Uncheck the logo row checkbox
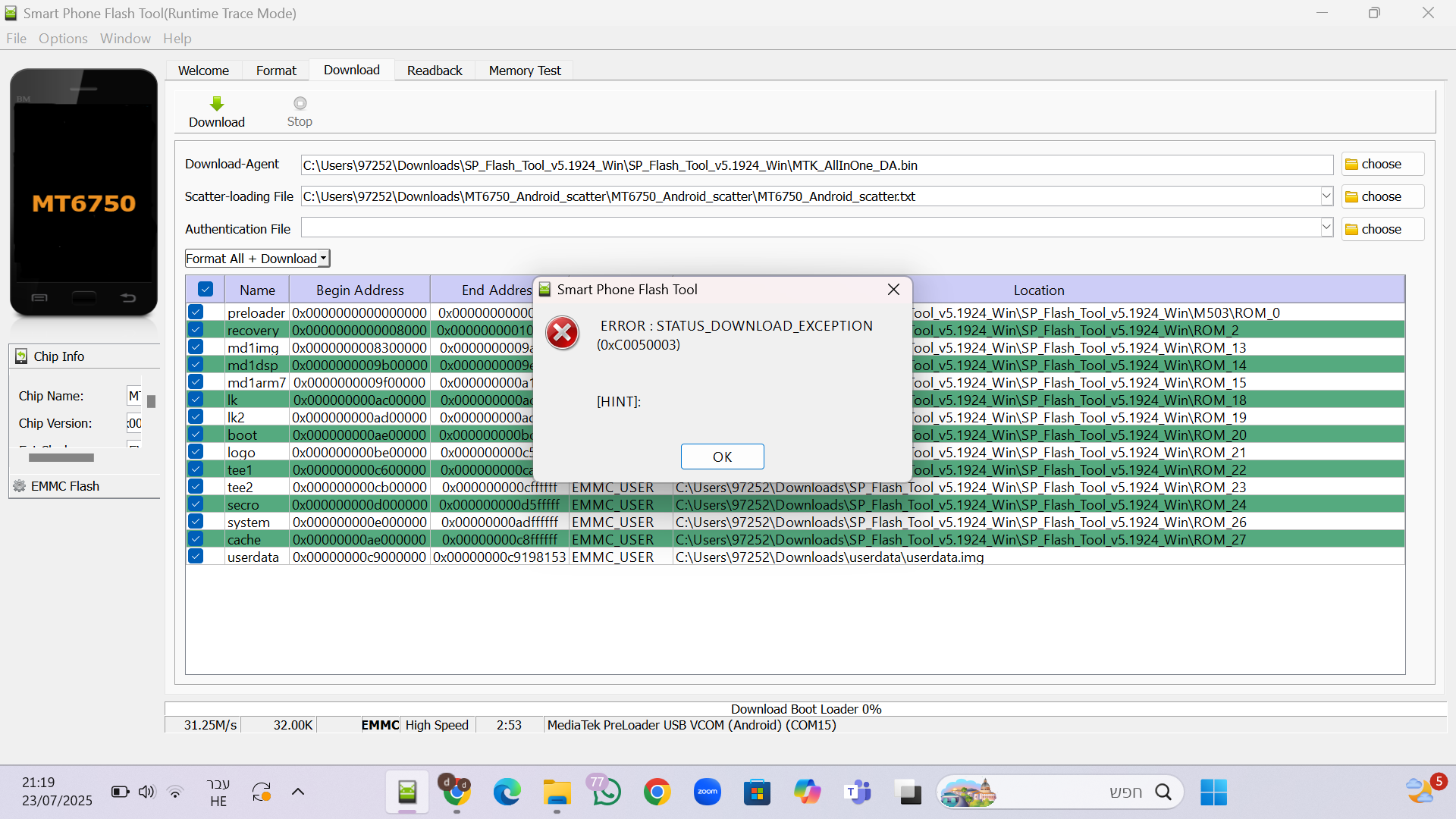1456x819 pixels. click(196, 451)
